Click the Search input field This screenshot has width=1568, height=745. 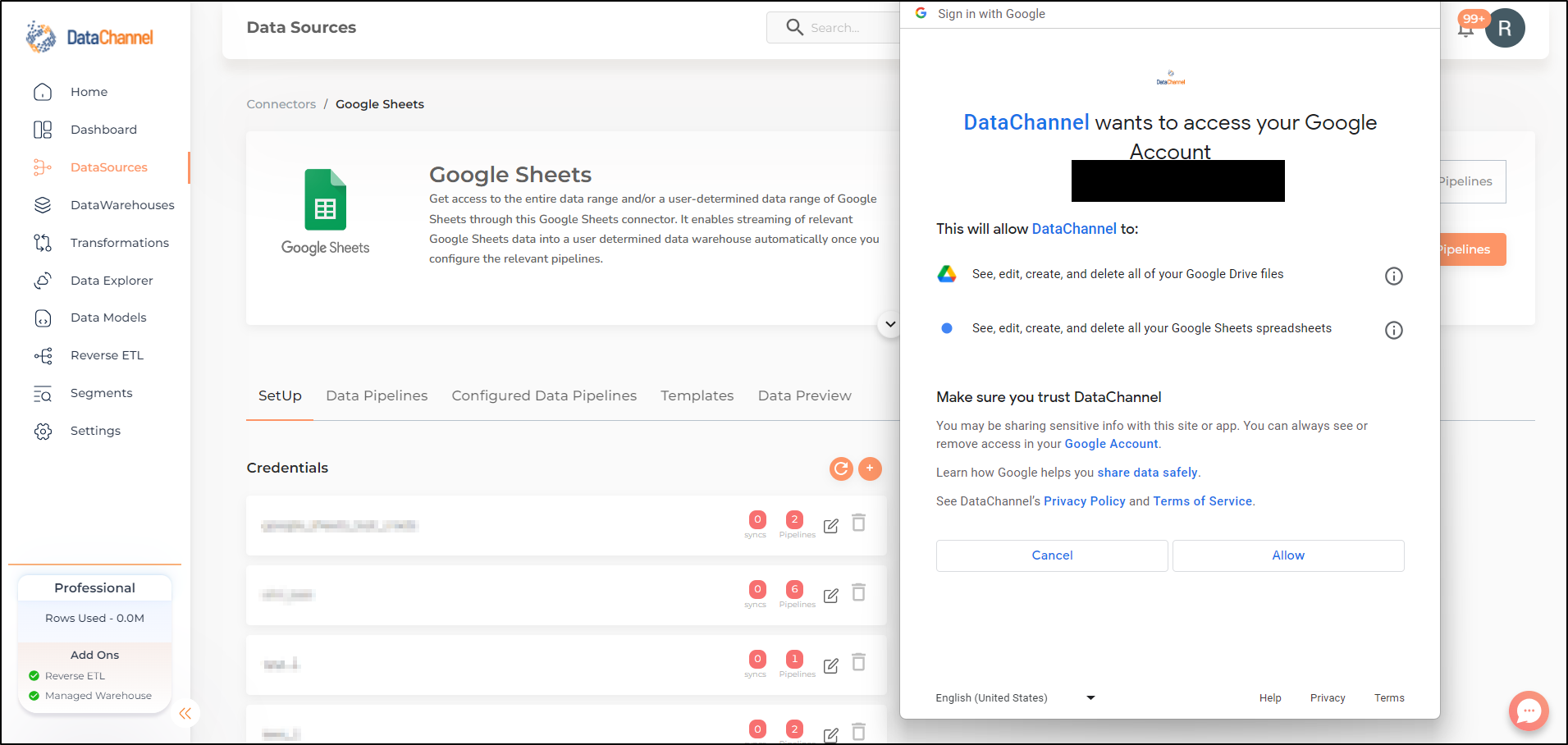(x=834, y=27)
